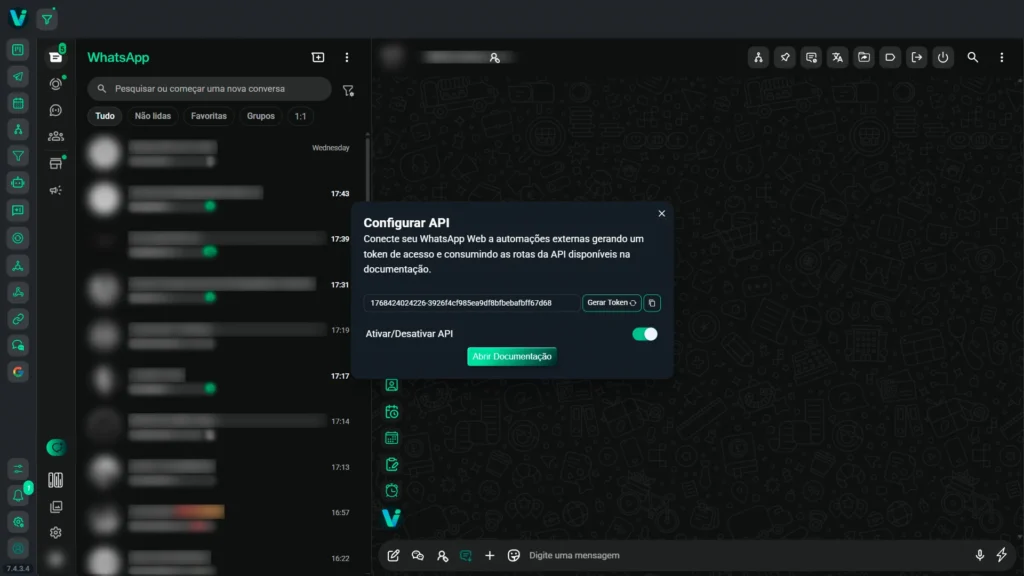1024x576 pixels.
Task: Disable the Ativar/Desativar API switch
Action: pyautogui.click(x=645, y=334)
